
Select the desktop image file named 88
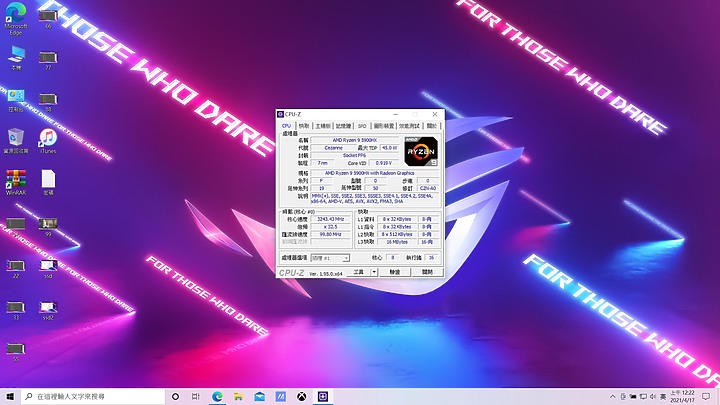48,101
